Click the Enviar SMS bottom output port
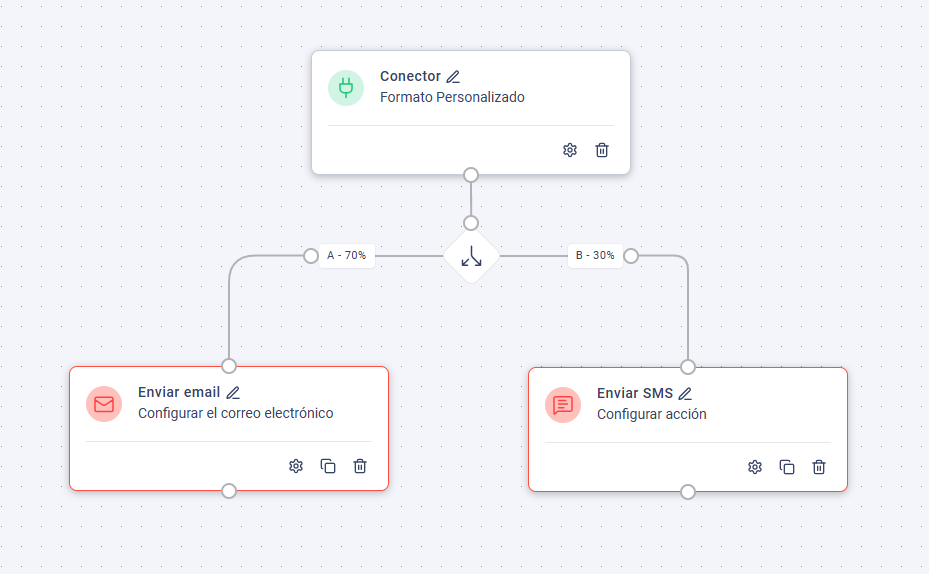The height and width of the screenshot is (574, 929). tap(688, 491)
